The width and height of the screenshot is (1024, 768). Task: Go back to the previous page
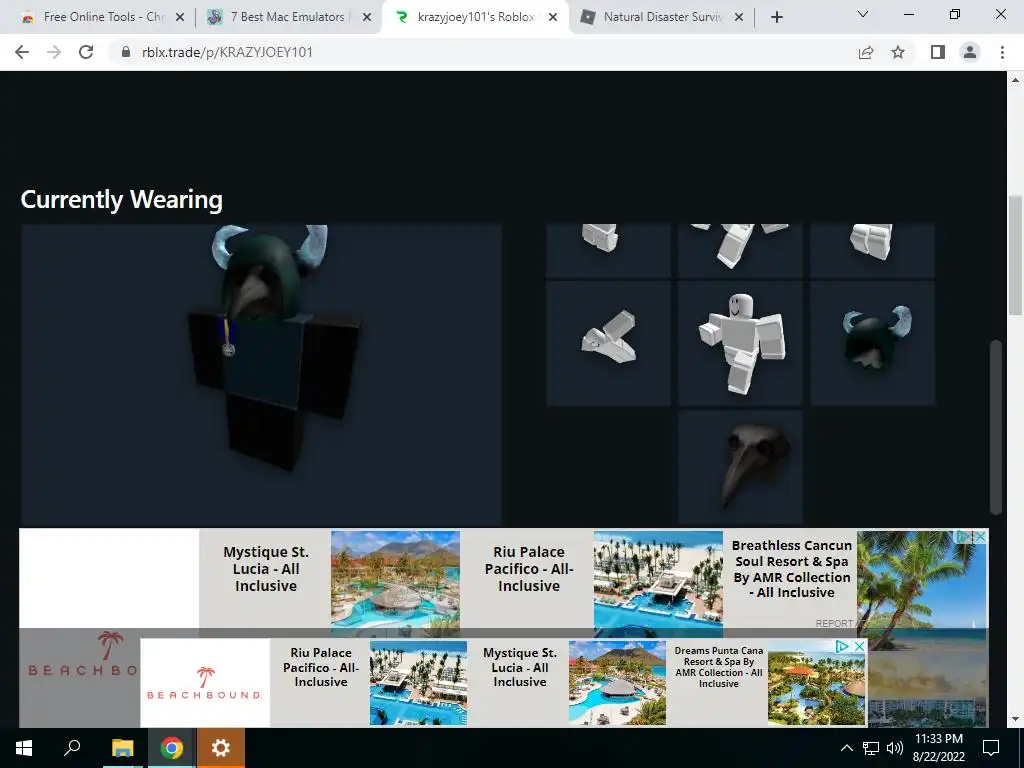(22, 52)
